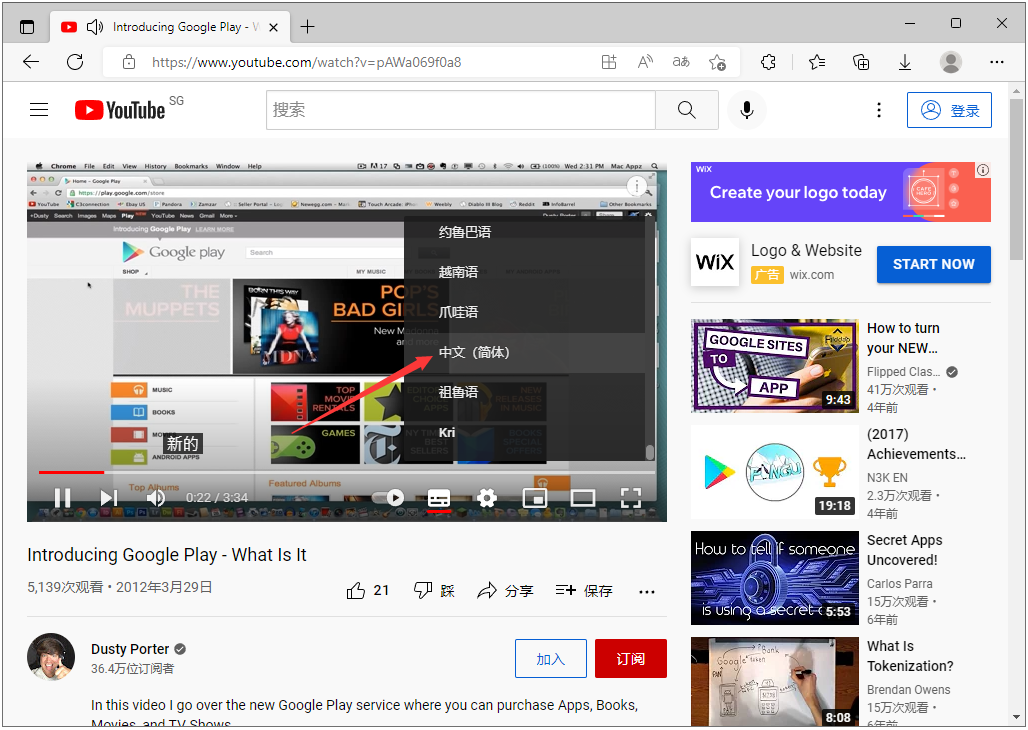The width and height of the screenshot is (1028, 730).
Task: Open the Favorites list
Action: click(x=817, y=62)
